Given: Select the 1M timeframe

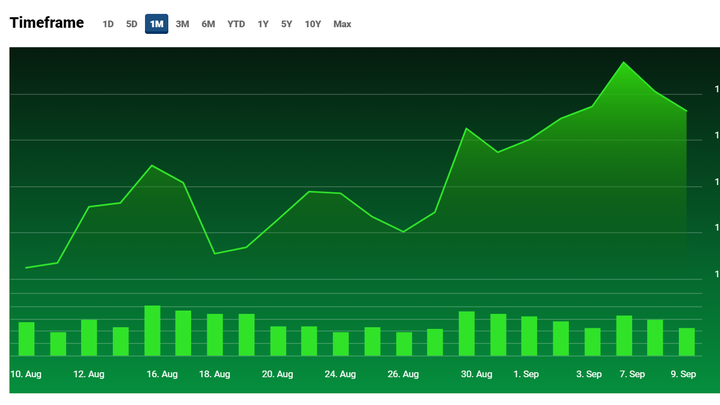Looking at the screenshot, I should pyautogui.click(x=157, y=24).
